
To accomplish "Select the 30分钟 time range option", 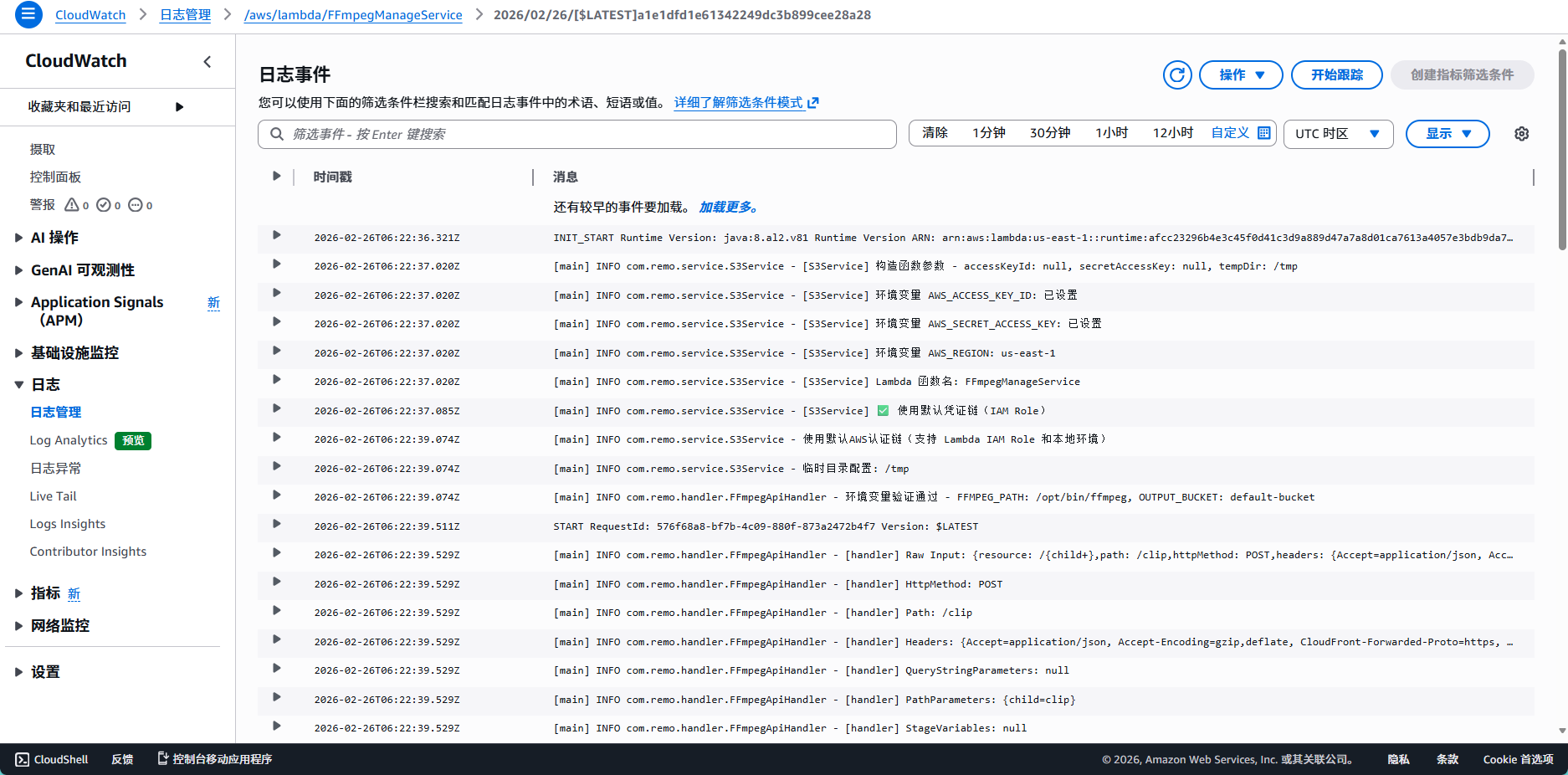I will [1049, 133].
